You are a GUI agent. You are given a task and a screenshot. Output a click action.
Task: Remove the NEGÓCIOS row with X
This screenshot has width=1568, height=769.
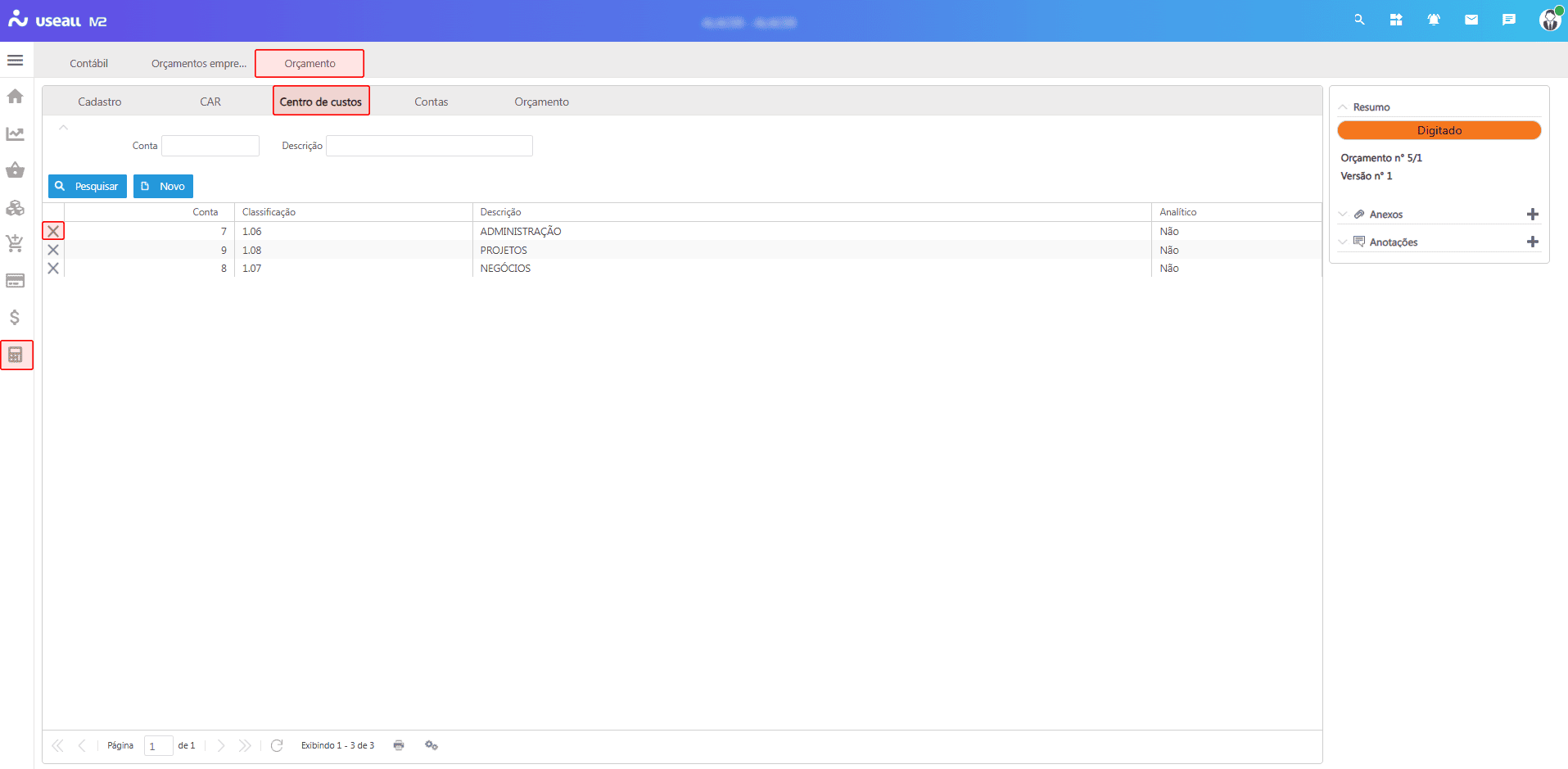(53, 269)
